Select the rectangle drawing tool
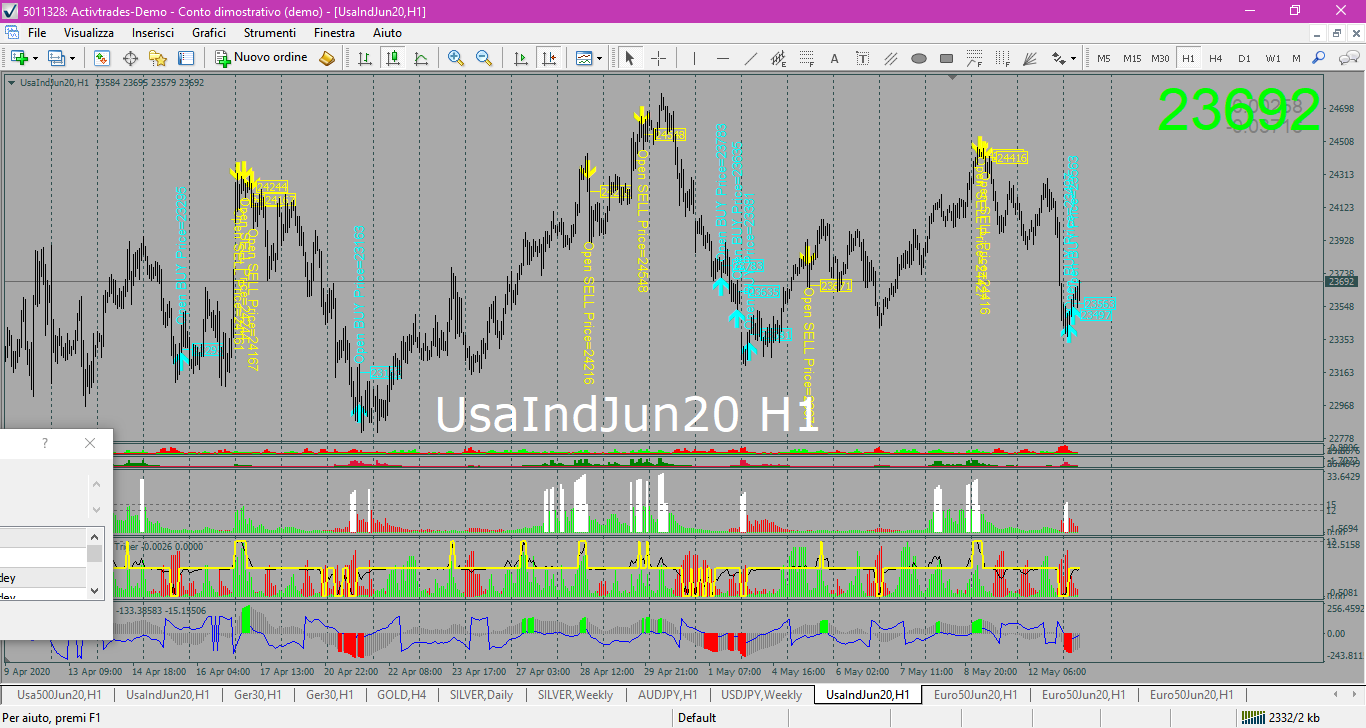Screen dimensions: 1366x728 (947, 58)
